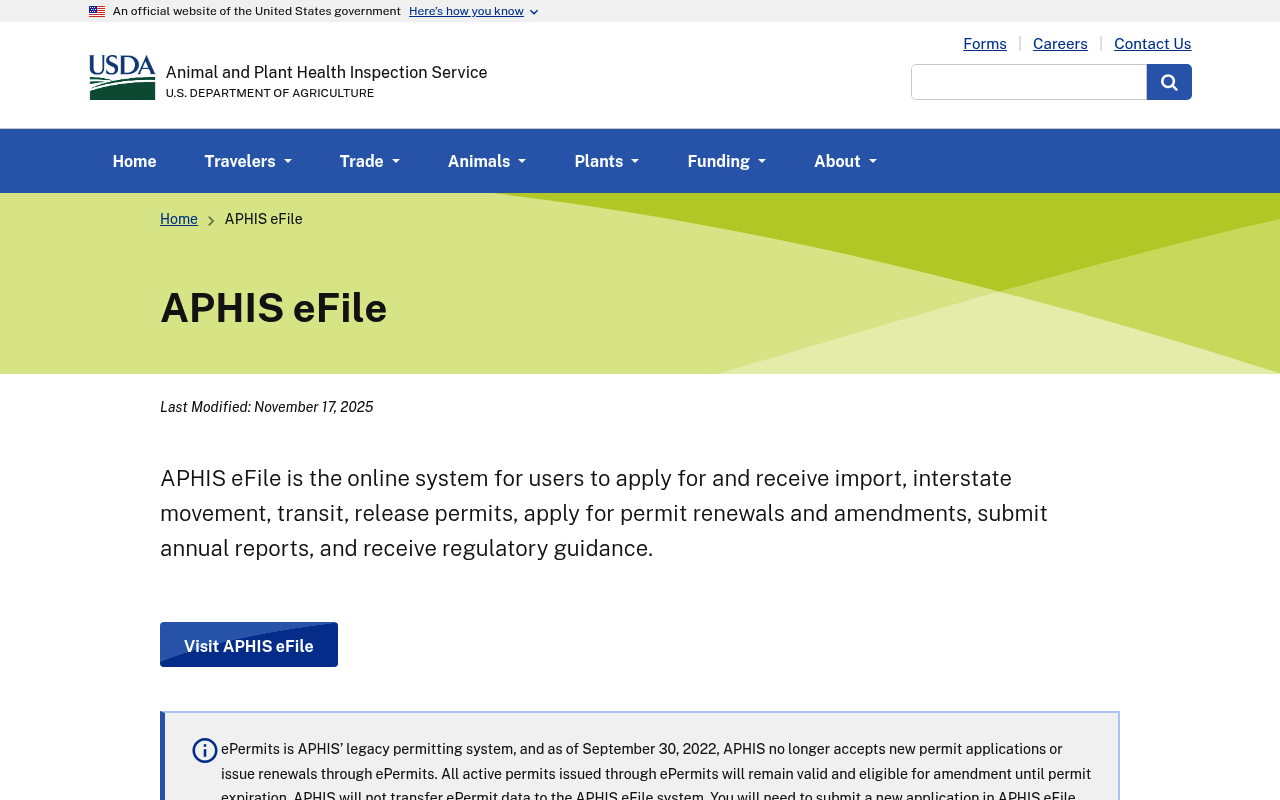Click the Last Modified date text
Screen dimensions: 1280x800
(267, 407)
